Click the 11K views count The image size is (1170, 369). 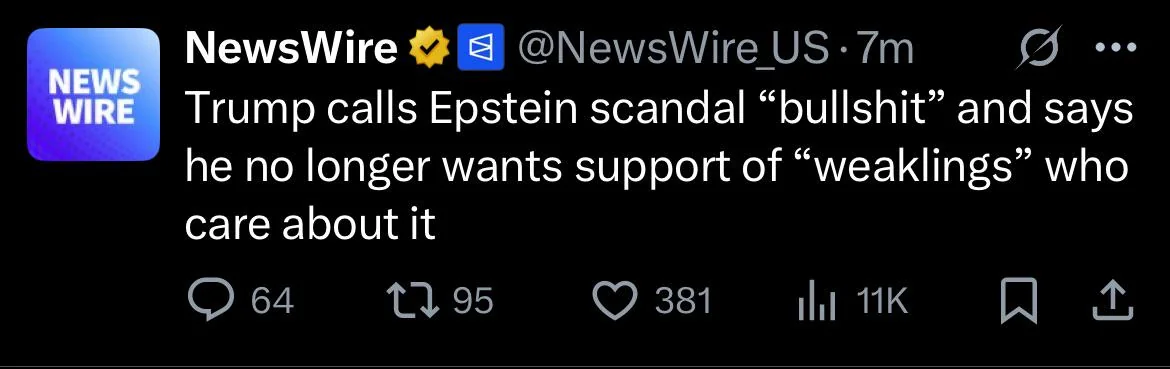pyautogui.click(x=881, y=301)
